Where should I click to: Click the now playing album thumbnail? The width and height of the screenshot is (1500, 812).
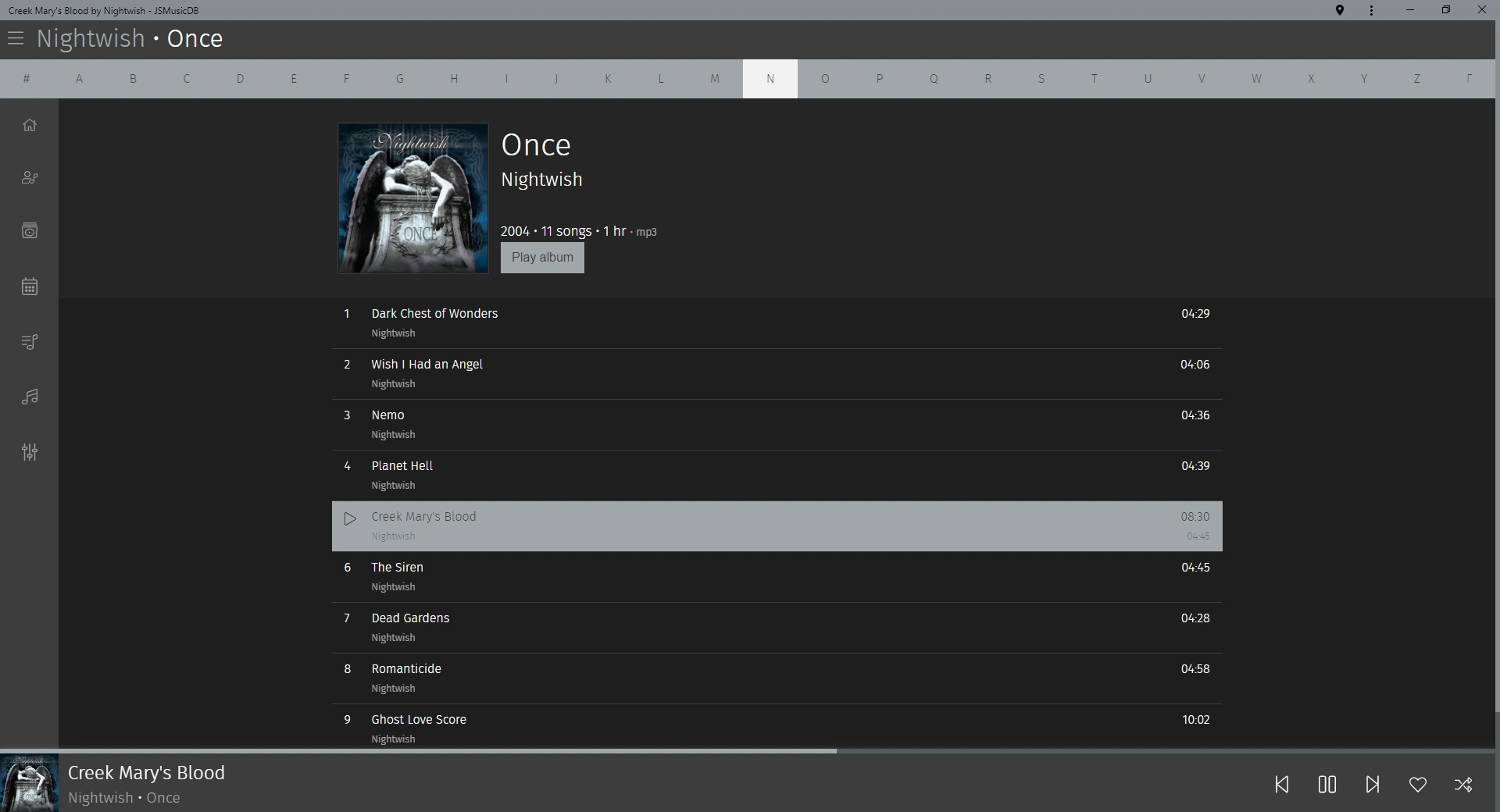29,782
